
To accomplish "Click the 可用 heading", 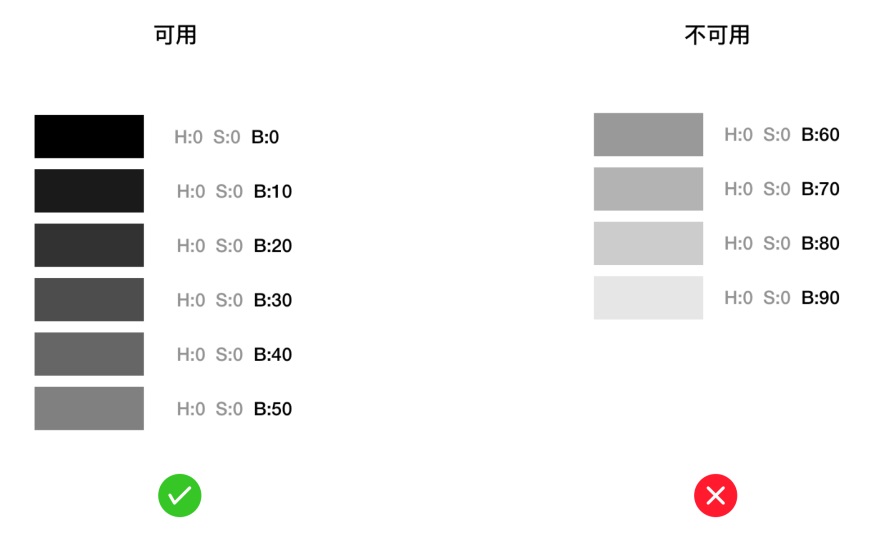I will 175,36.
